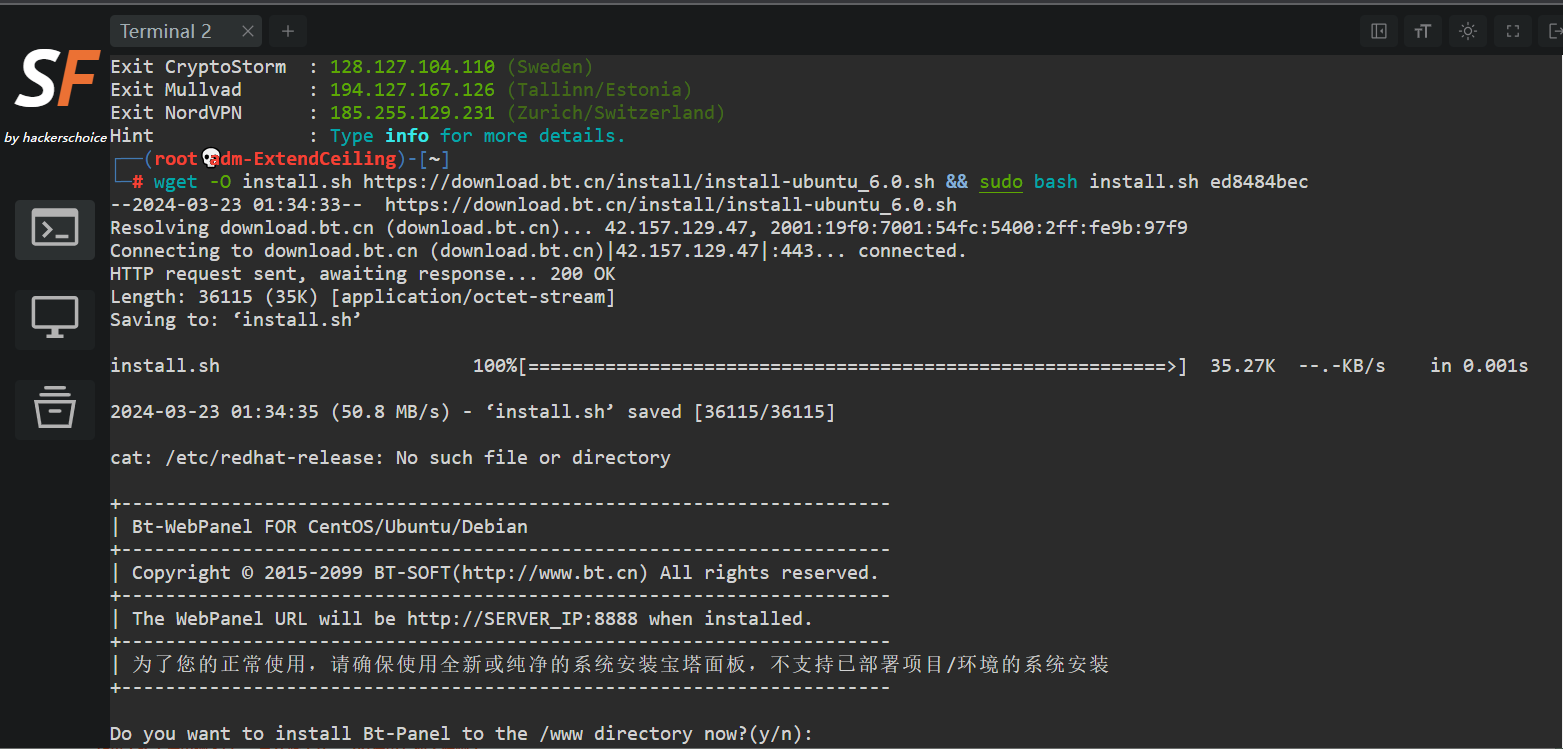Close the Terminal 2 tab

coord(247,32)
